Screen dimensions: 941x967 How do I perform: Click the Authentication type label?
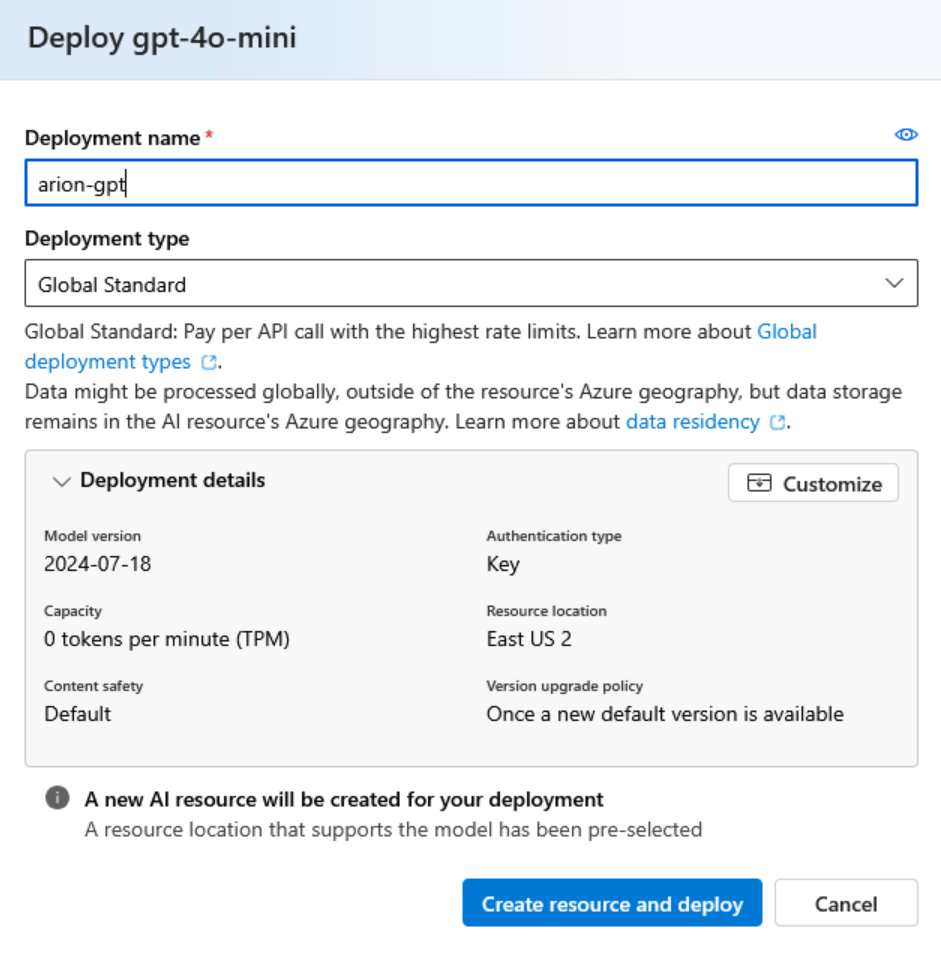click(554, 536)
